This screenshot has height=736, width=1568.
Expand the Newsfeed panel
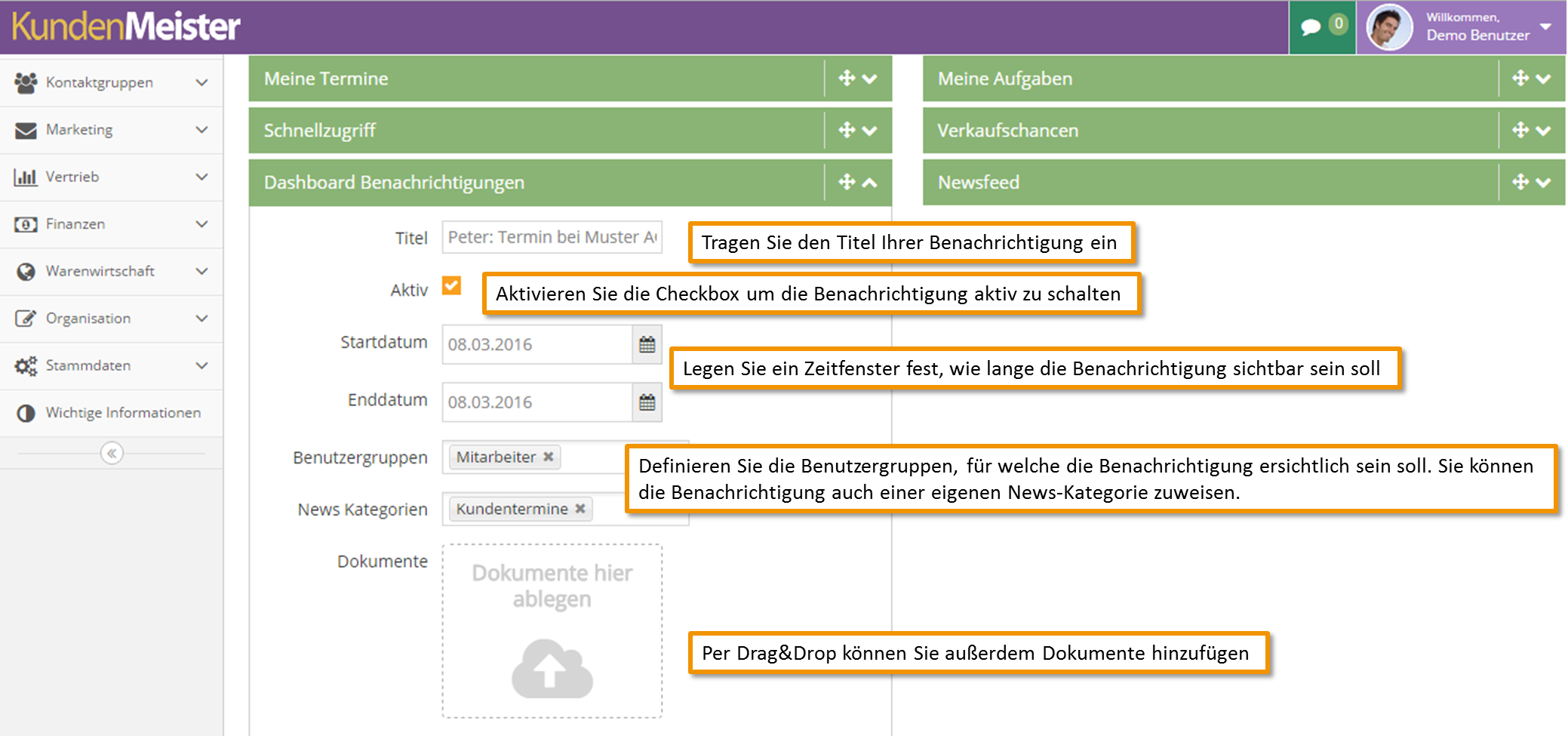pyautogui.click(x=1544, y=182)
